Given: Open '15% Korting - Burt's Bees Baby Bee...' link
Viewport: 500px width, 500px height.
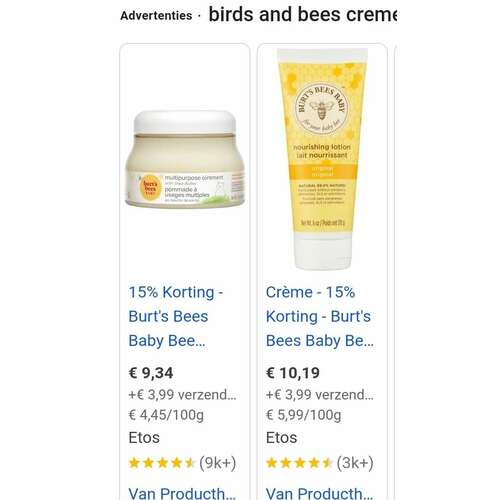Looking at the screenshot, I should [x=176, y=316].
